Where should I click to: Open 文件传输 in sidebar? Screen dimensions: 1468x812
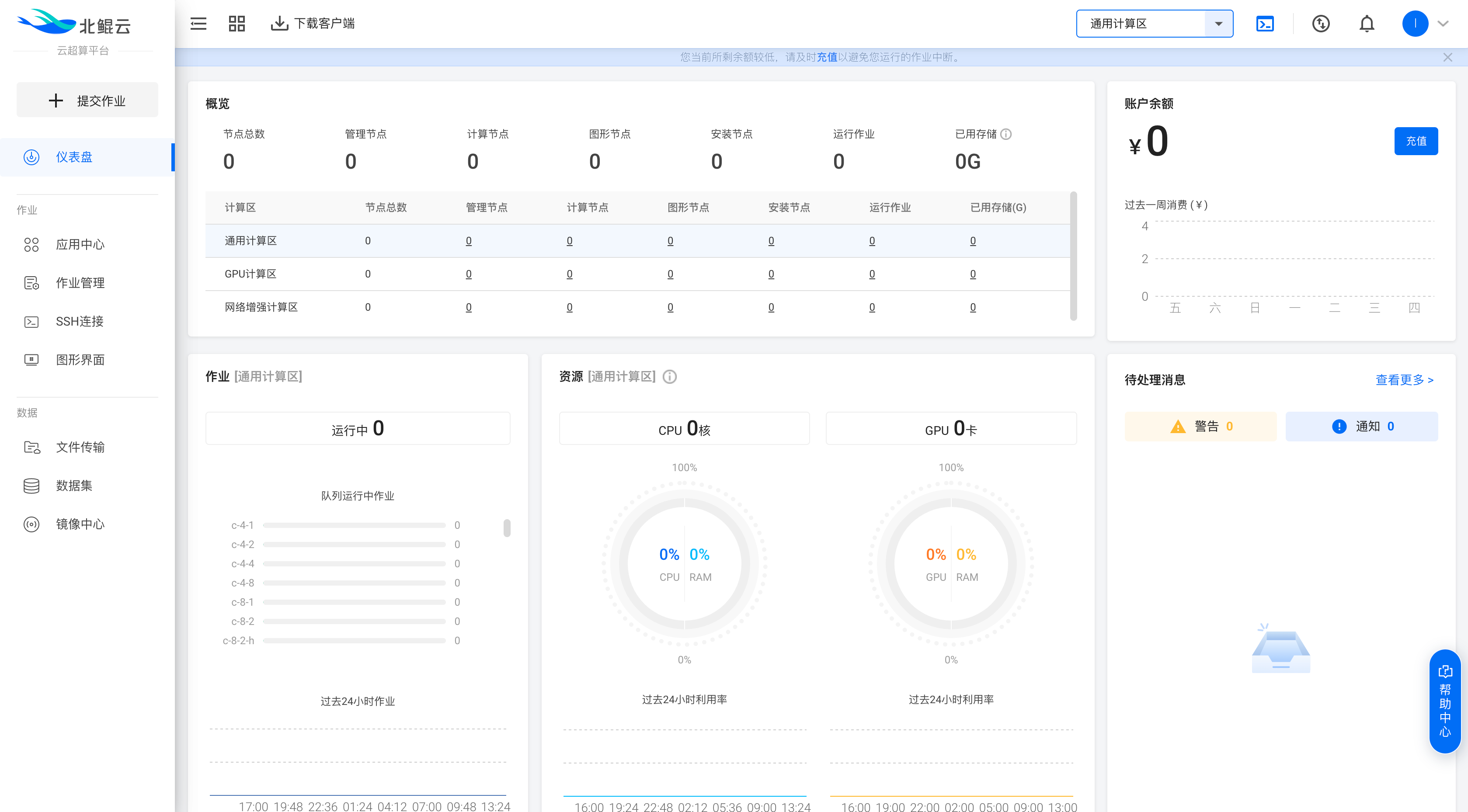87,448
